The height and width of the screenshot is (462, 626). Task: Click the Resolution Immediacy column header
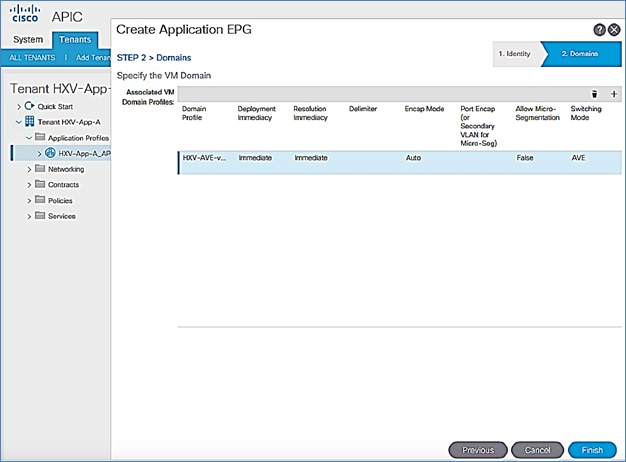coord(310,113)
